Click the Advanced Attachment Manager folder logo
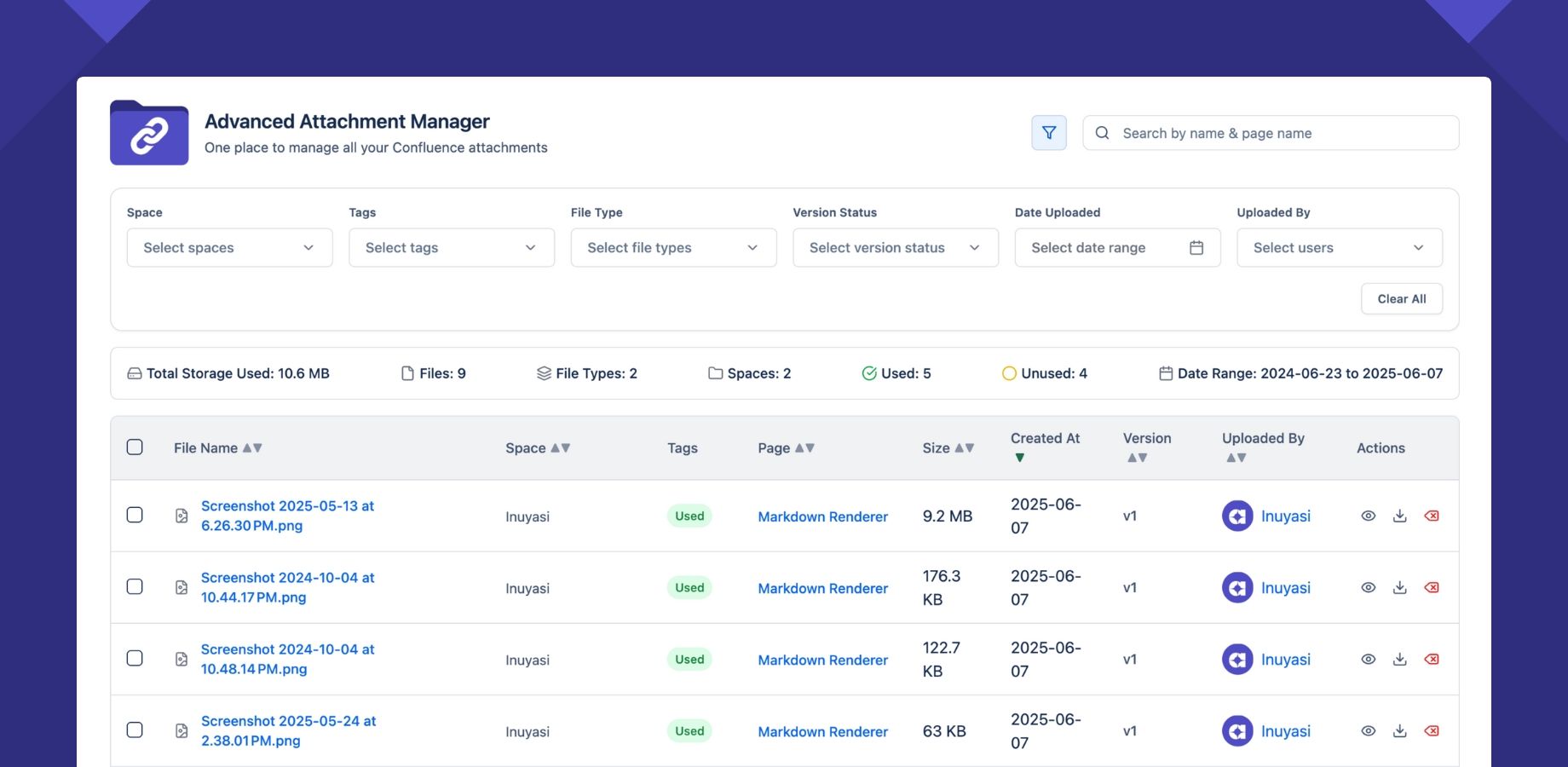Viewport: 1568px width, 767px height. (x=149, y=133)
